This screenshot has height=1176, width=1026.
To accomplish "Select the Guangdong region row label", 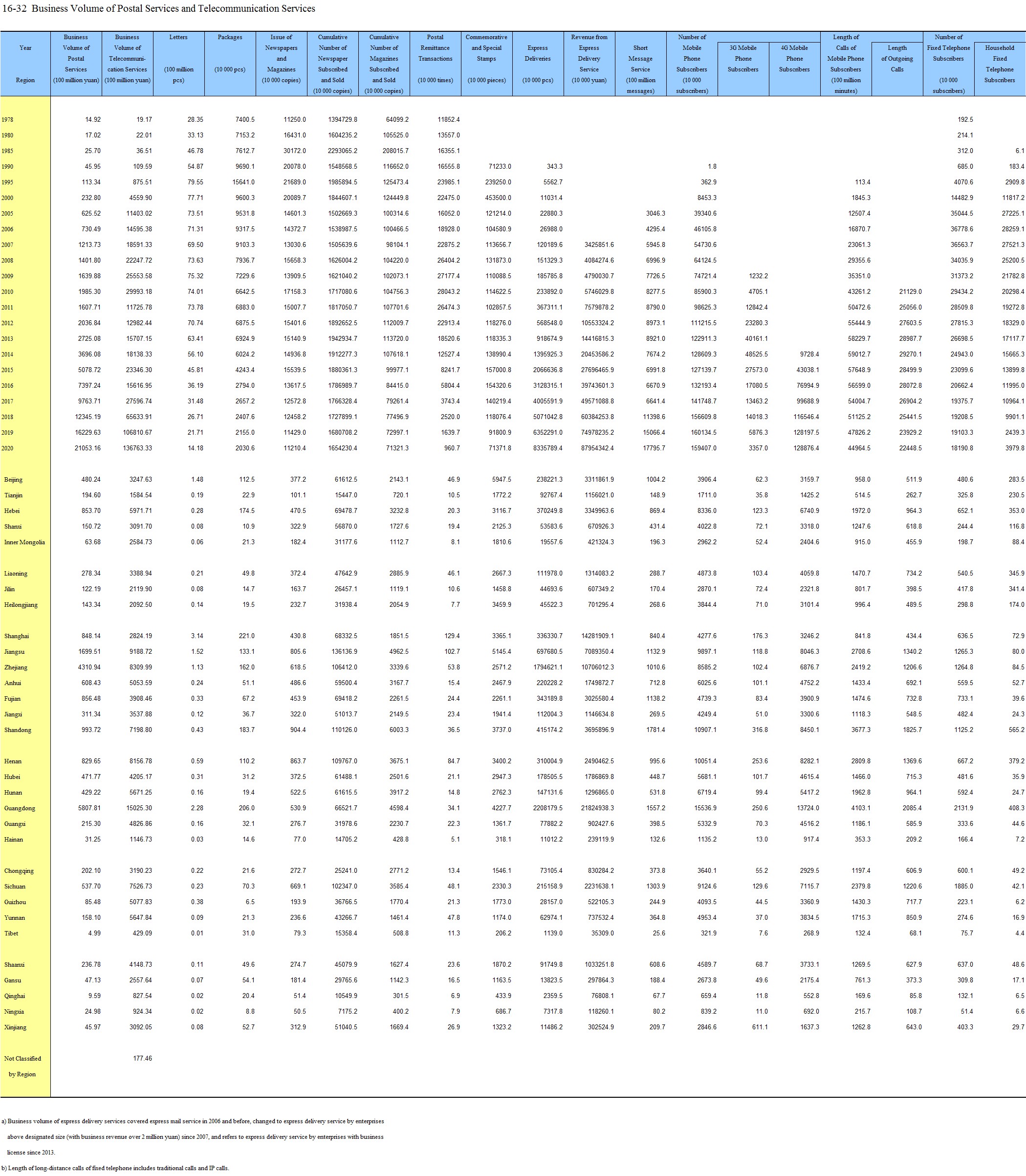I will click(20, 808).
